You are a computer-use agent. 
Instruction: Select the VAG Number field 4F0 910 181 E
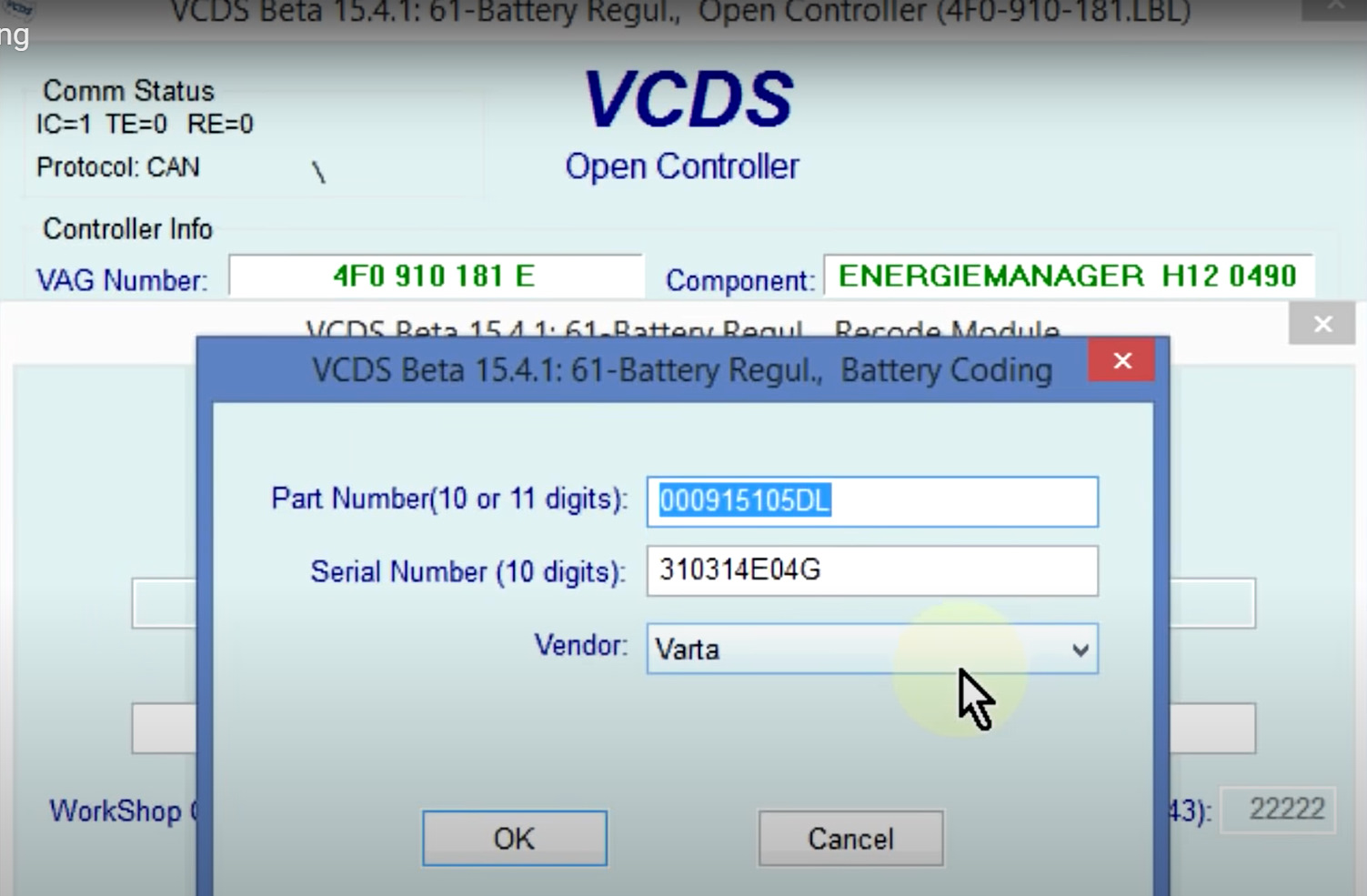[436, 276]
